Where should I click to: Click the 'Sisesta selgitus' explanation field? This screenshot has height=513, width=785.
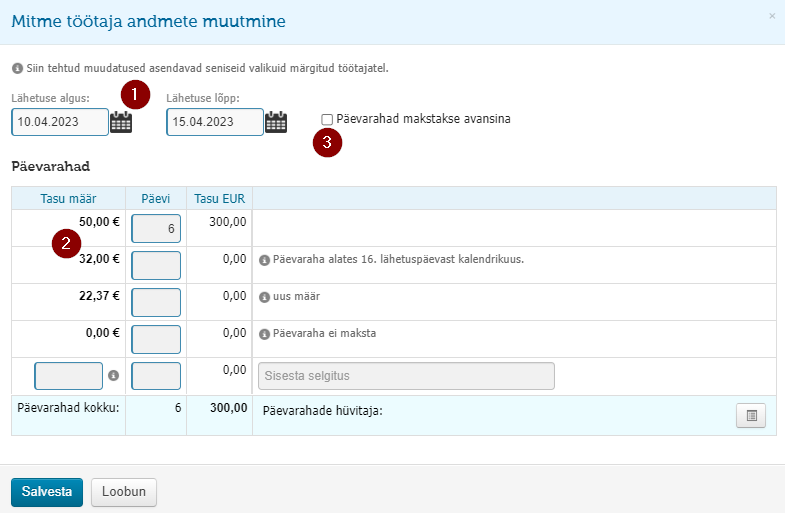(x=406, y=376)
